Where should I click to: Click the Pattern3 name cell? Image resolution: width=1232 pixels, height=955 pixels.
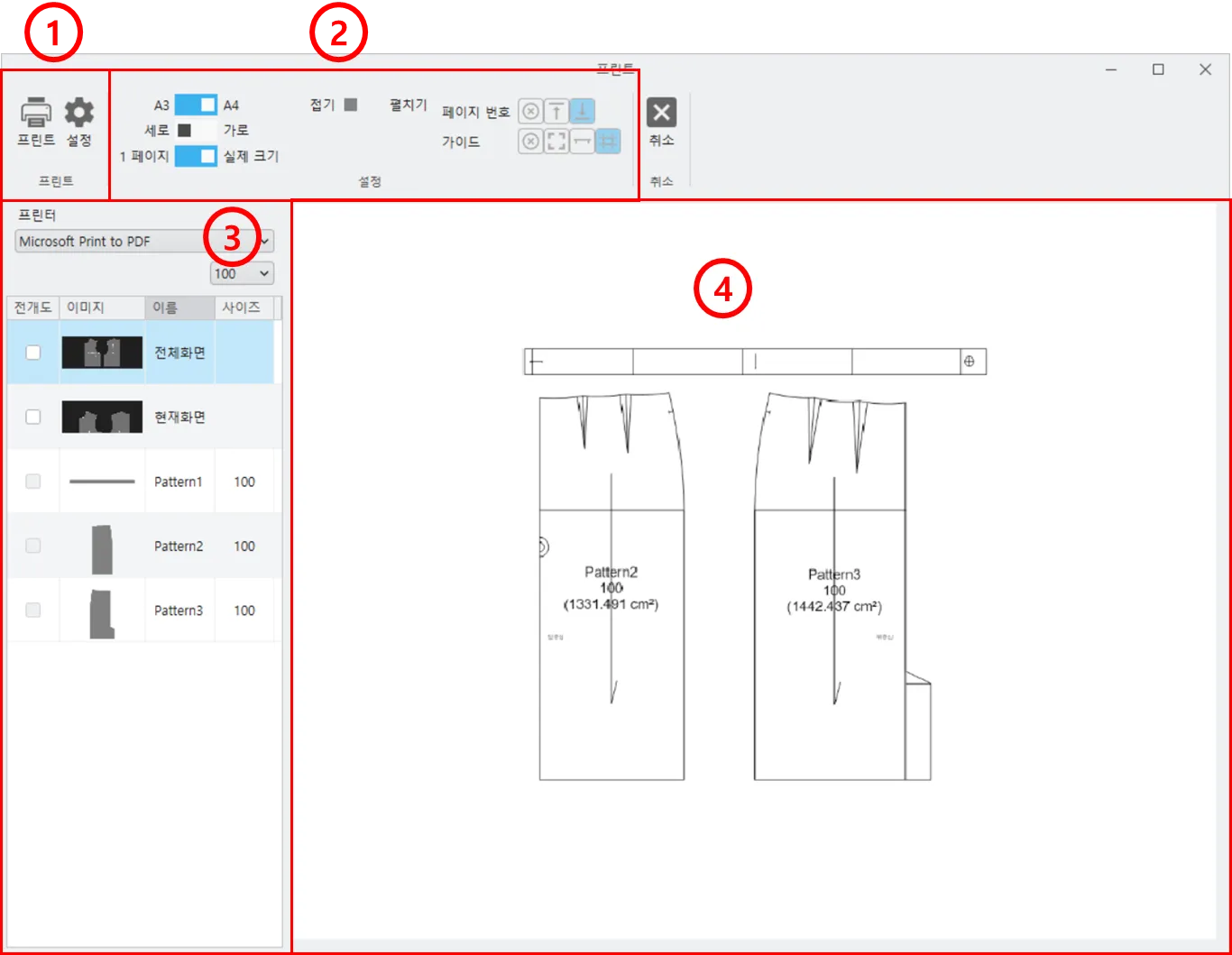[179, 611]
